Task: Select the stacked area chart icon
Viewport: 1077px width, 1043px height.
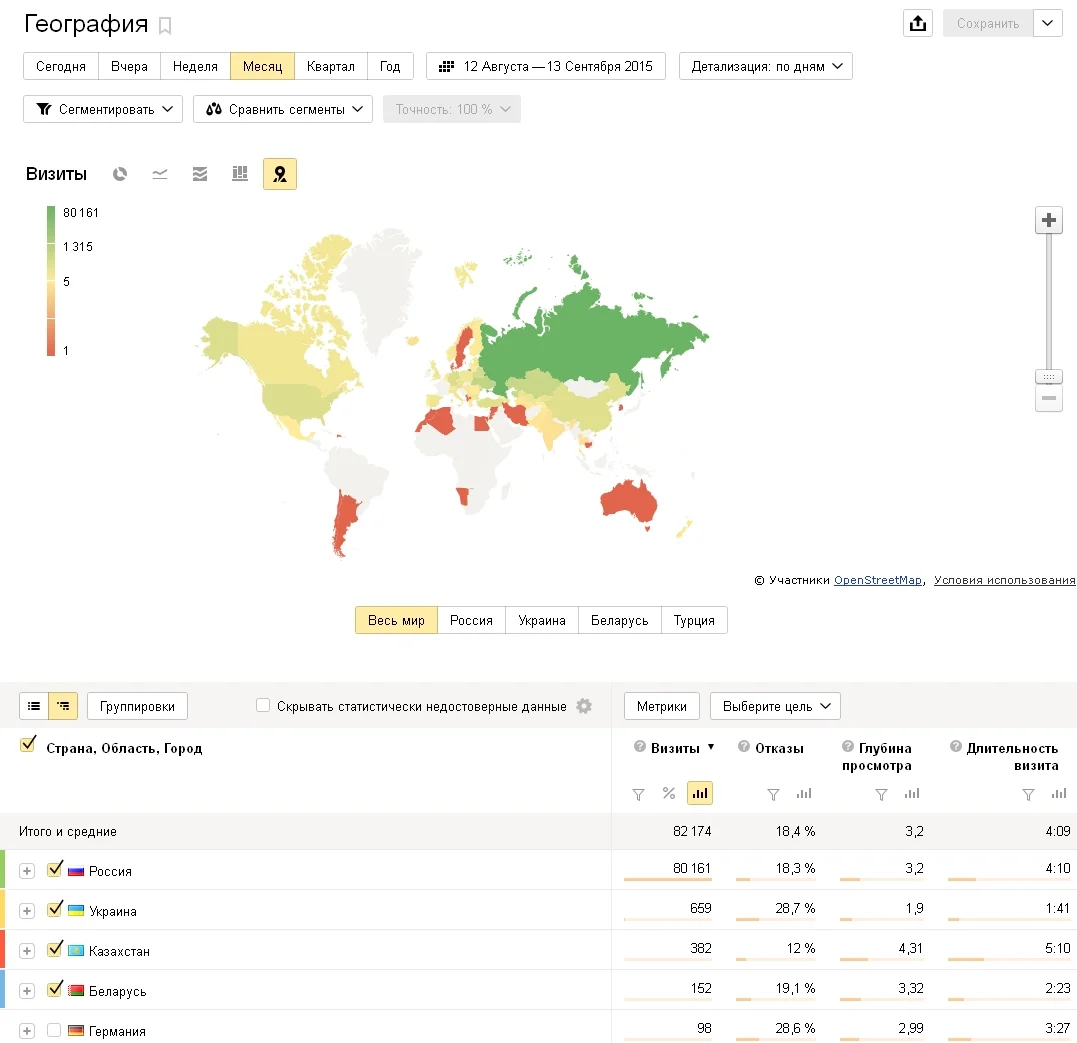Action: coord(200,174)
